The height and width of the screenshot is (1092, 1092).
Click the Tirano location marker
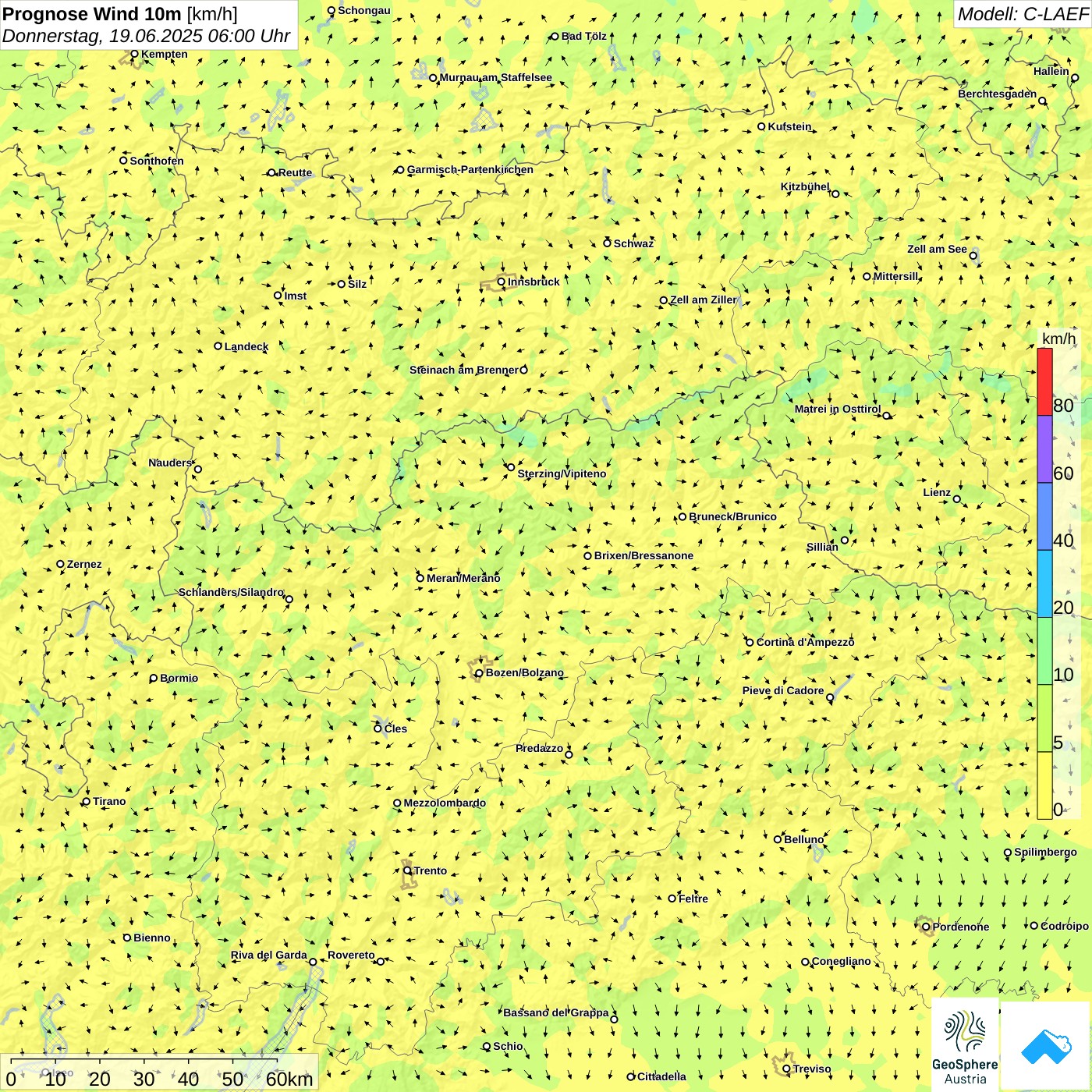(87, 802)
